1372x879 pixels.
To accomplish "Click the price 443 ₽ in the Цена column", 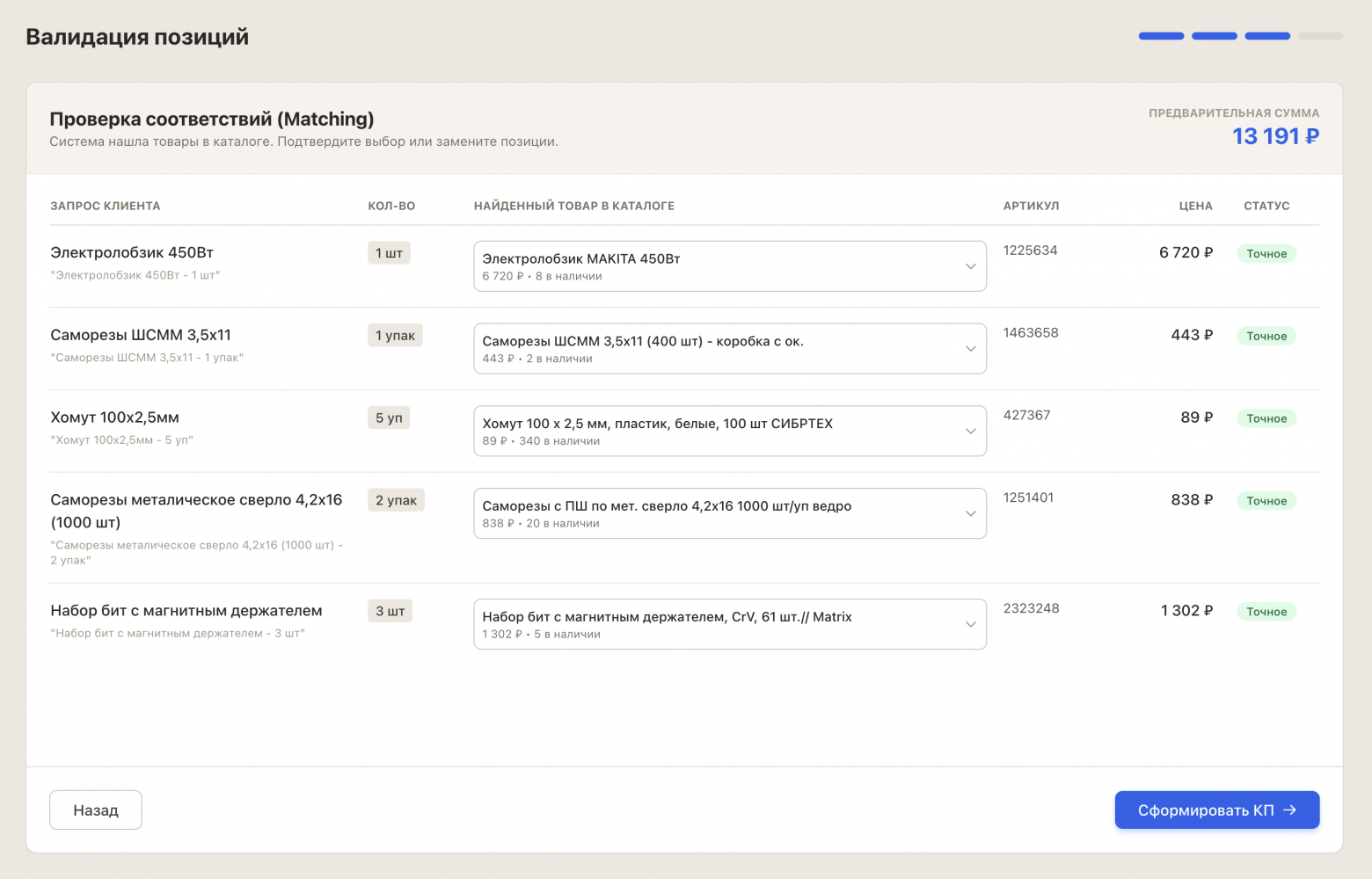I will pyautogui.click(x=1192, y=335).
